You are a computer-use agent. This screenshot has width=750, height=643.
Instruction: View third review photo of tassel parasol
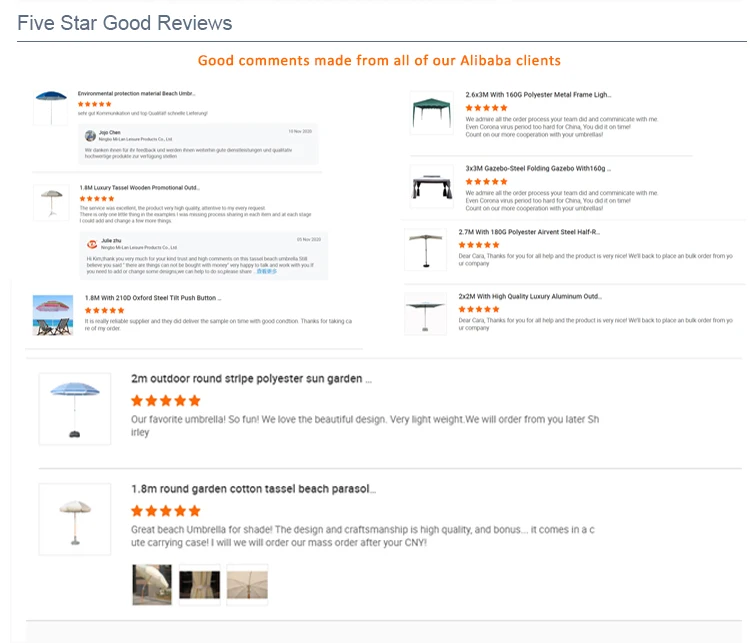tap(247, 585)
